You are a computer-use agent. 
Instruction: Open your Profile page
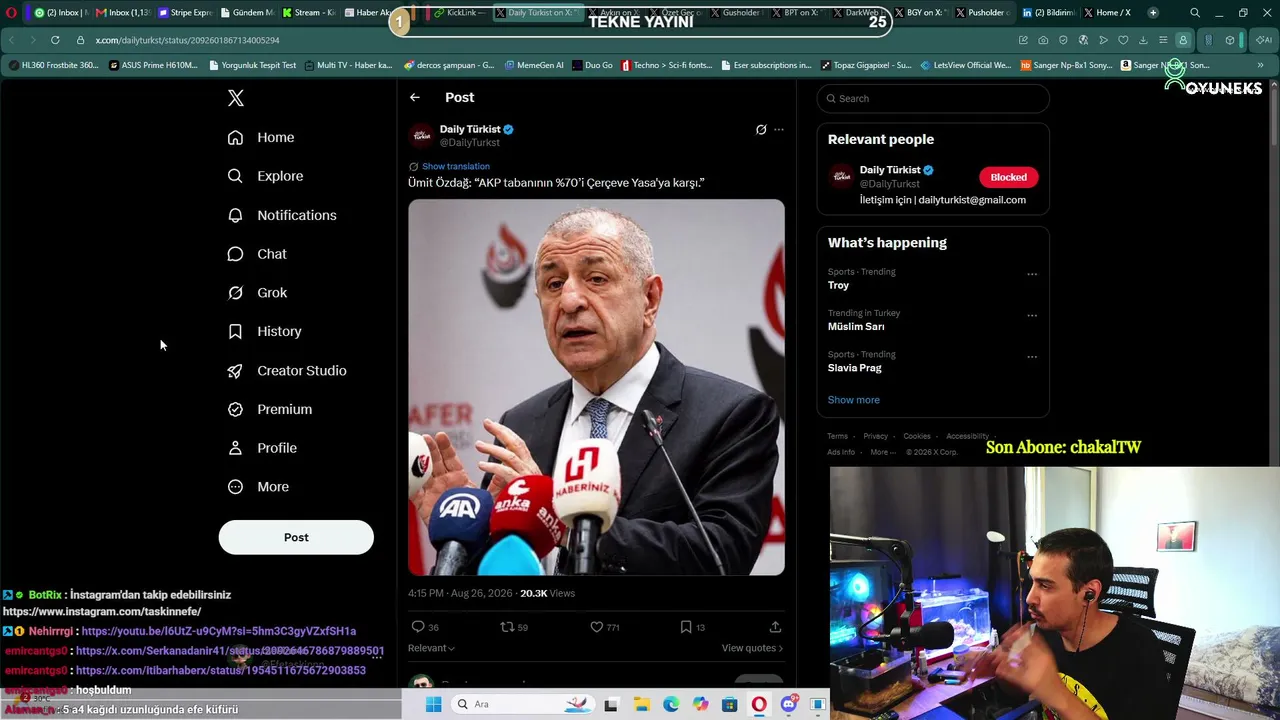coord(262,448)
